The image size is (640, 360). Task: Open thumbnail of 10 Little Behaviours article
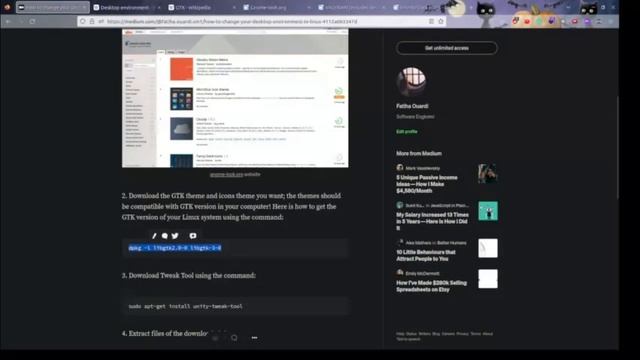click(x=488, y=248)
